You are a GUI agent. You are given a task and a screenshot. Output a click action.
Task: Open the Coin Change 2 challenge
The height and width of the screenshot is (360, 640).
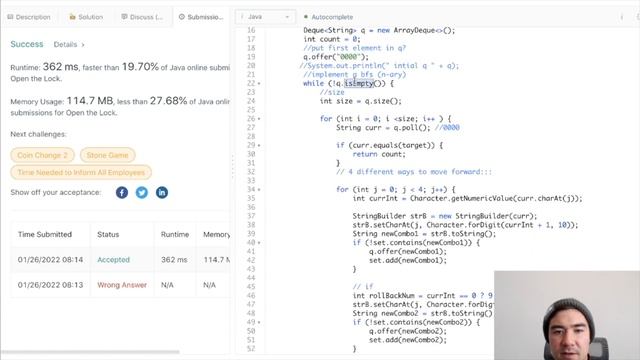42,155
